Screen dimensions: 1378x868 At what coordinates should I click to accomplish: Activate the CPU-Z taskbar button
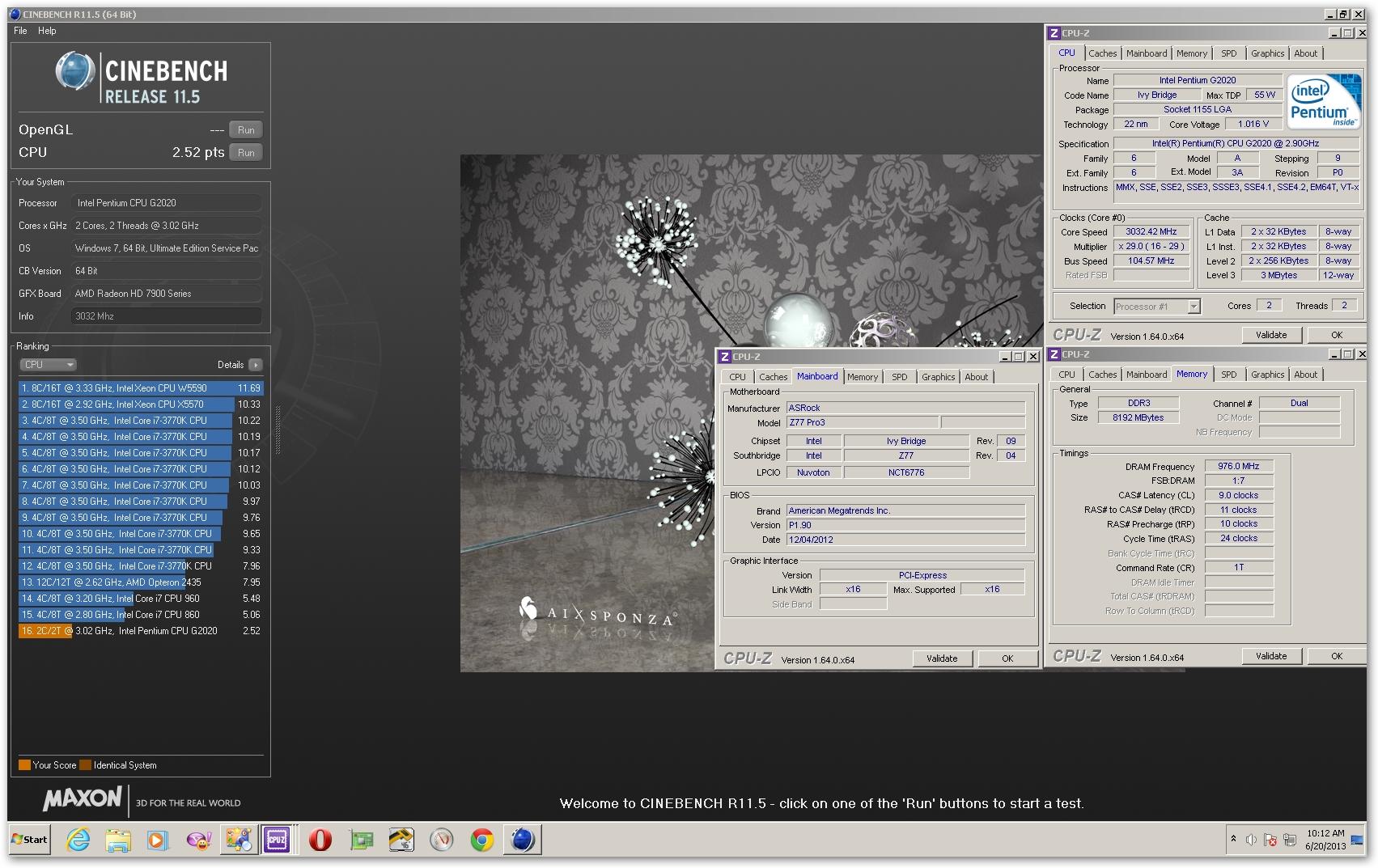pyautogui.click(x=277, y=840)
